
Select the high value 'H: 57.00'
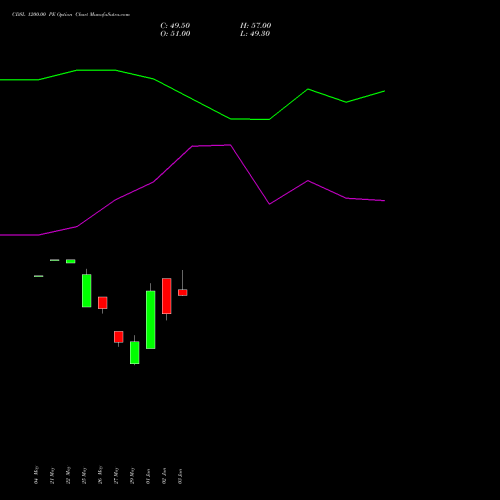tap(255, 26)
